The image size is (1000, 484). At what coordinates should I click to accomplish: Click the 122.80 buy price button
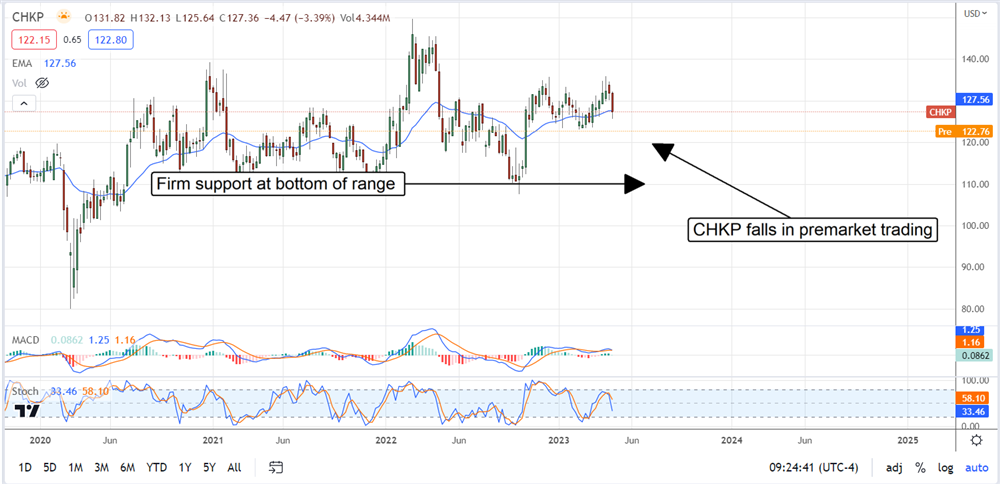(x=113, y=40)
